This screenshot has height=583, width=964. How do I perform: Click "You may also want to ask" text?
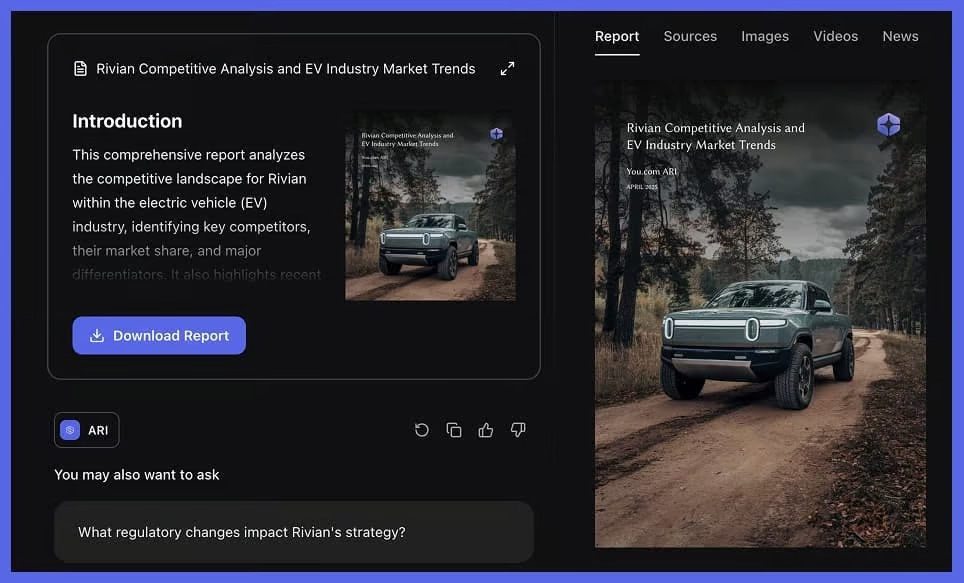136,475
